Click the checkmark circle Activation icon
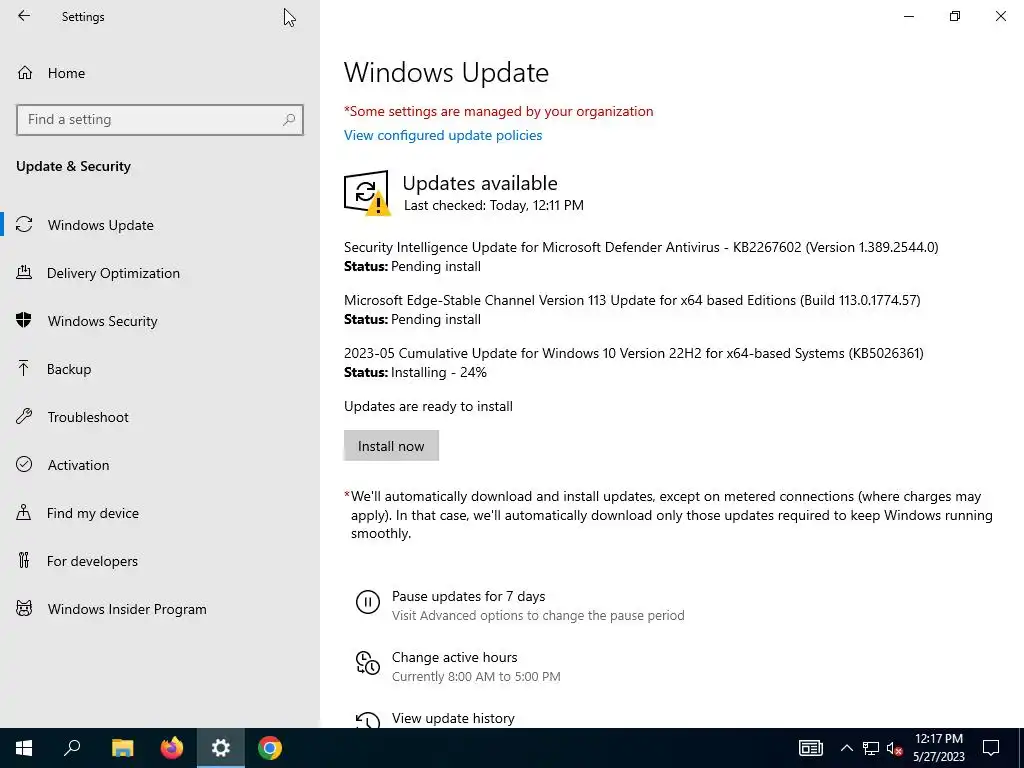The image size is (1024, 768). pyautogui.click(x=24, y=464)
